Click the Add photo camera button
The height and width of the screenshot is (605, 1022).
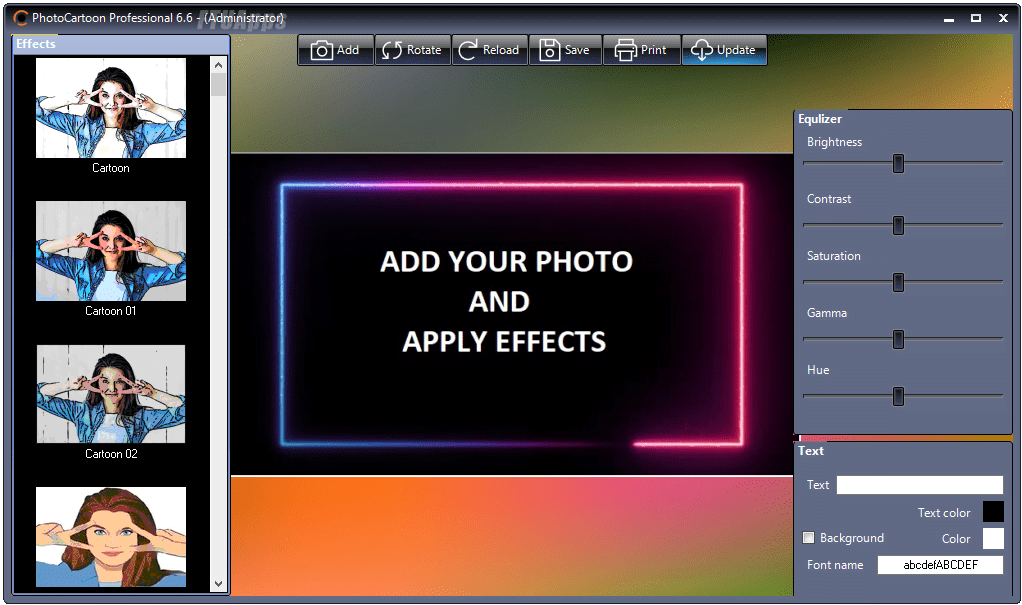(x=336, y=50)
